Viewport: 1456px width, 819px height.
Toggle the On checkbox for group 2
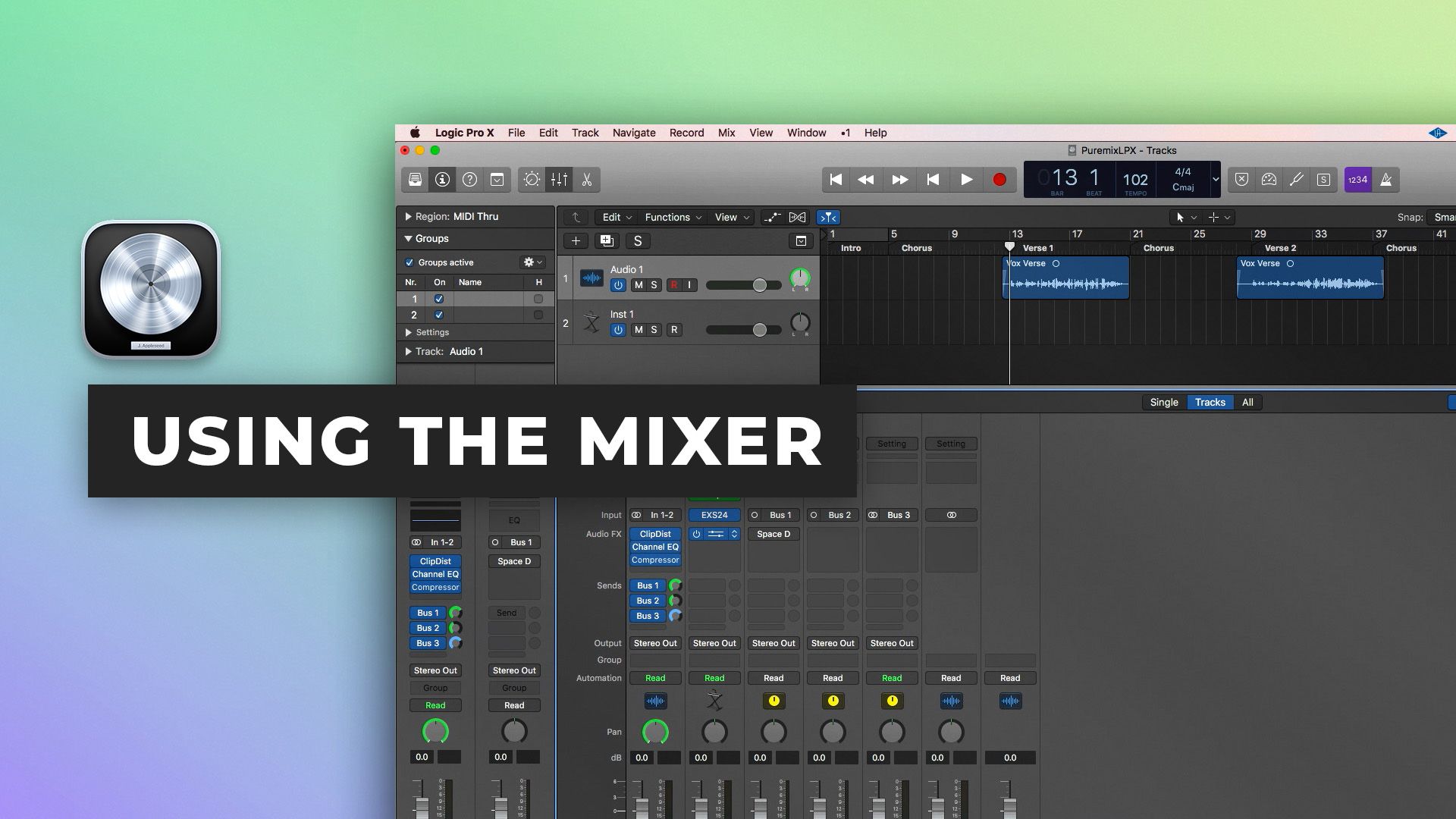438,315
